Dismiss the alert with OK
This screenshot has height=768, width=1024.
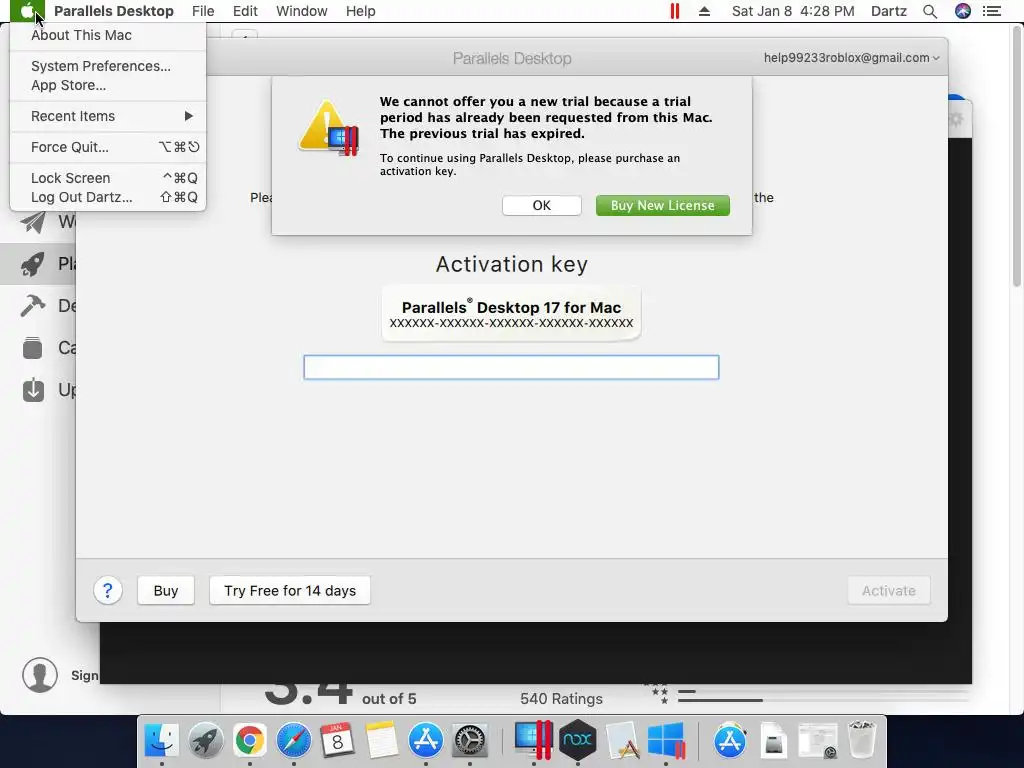541,205
